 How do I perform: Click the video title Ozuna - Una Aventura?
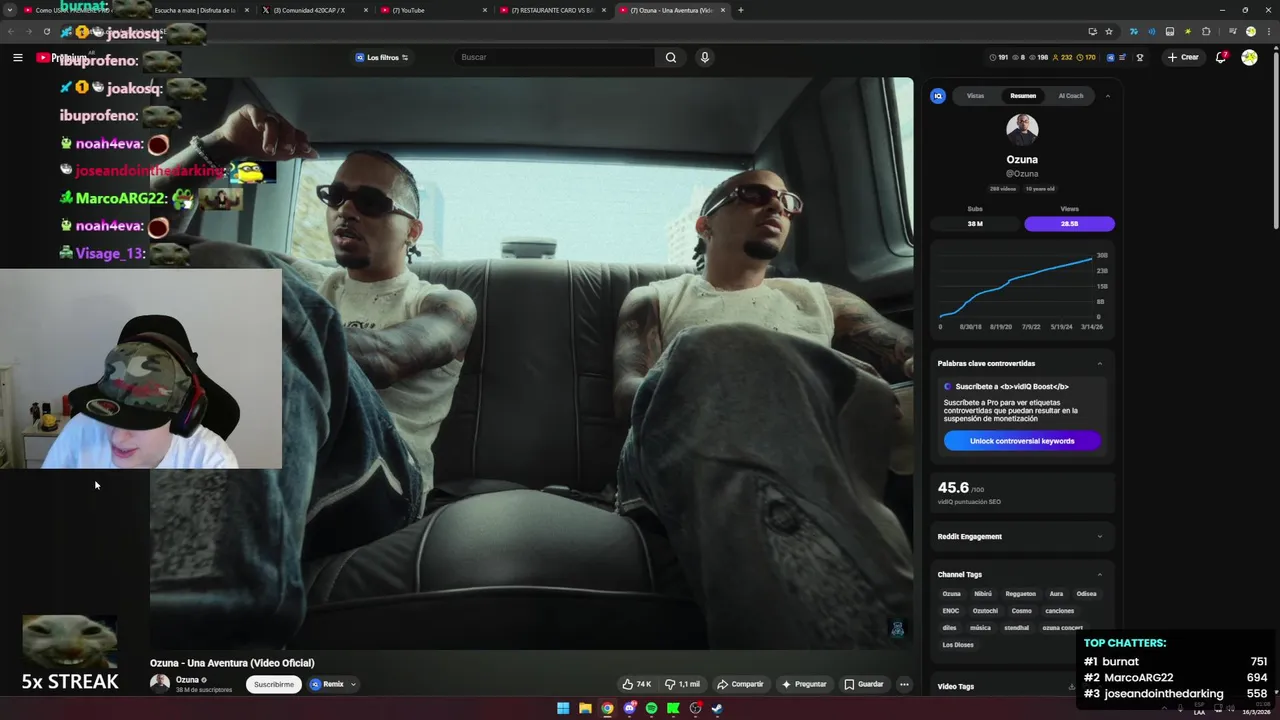232,663
